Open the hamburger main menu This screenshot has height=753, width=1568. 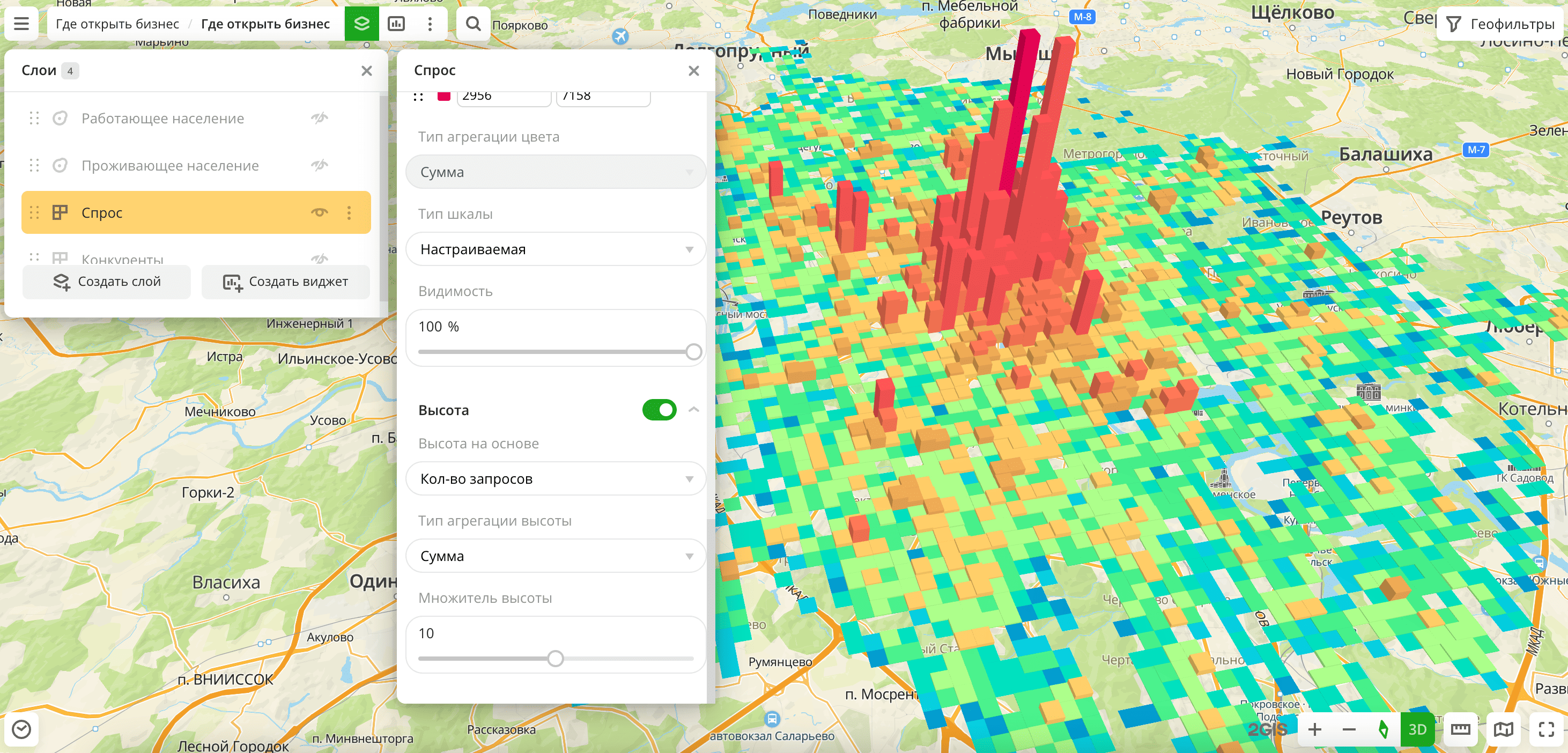[21, 24]
